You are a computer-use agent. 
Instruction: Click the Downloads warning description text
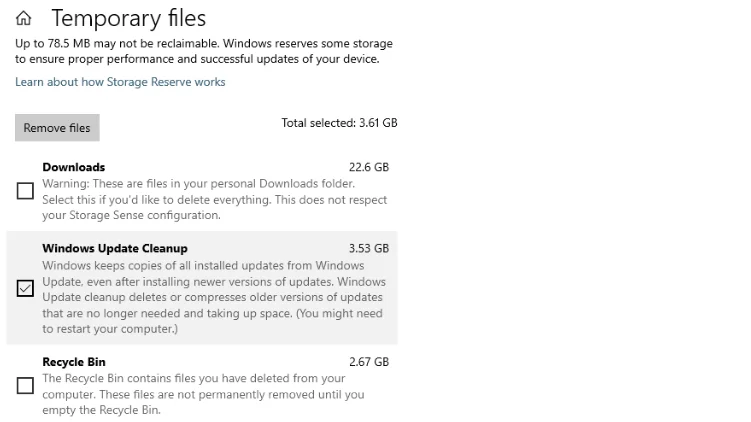point(215,200)
